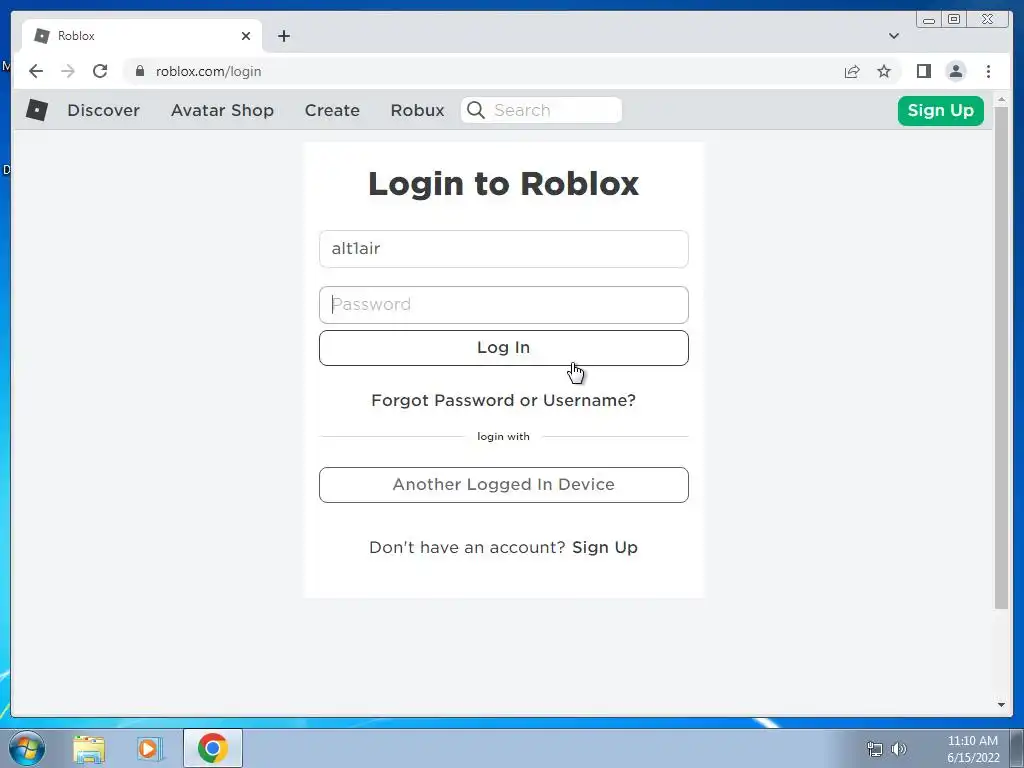This screenshot has height=768, width=1024.
Task: Open Discover in Roblox navbar
Action: 103,110
